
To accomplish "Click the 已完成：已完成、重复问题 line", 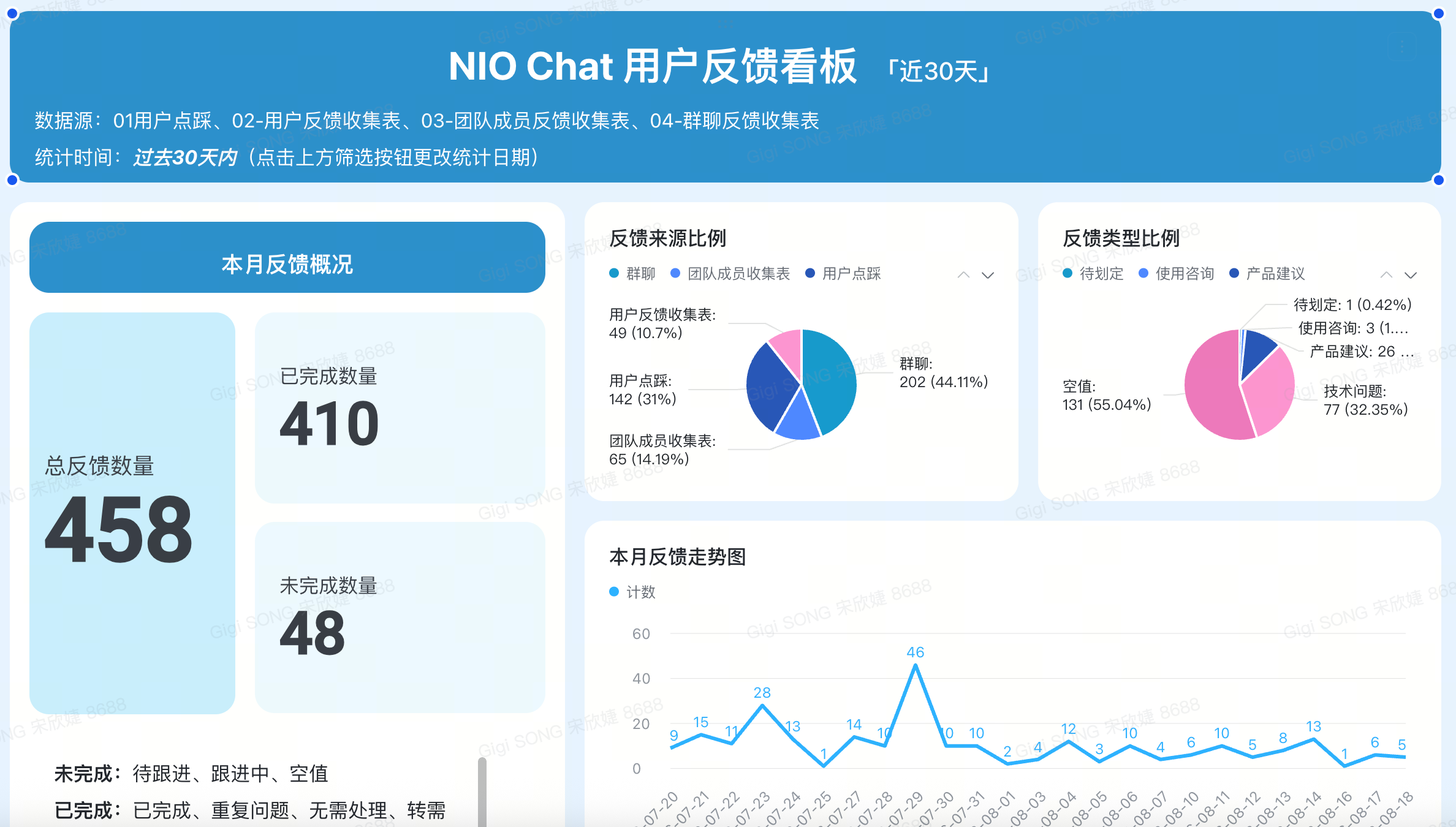I will [250, 810].
